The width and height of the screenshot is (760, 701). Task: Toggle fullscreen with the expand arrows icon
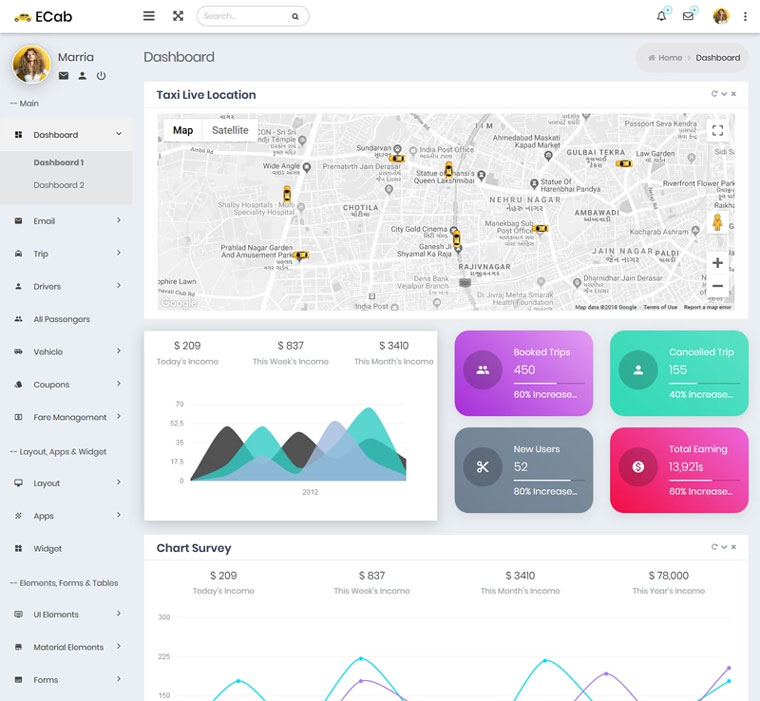point(178,16)
